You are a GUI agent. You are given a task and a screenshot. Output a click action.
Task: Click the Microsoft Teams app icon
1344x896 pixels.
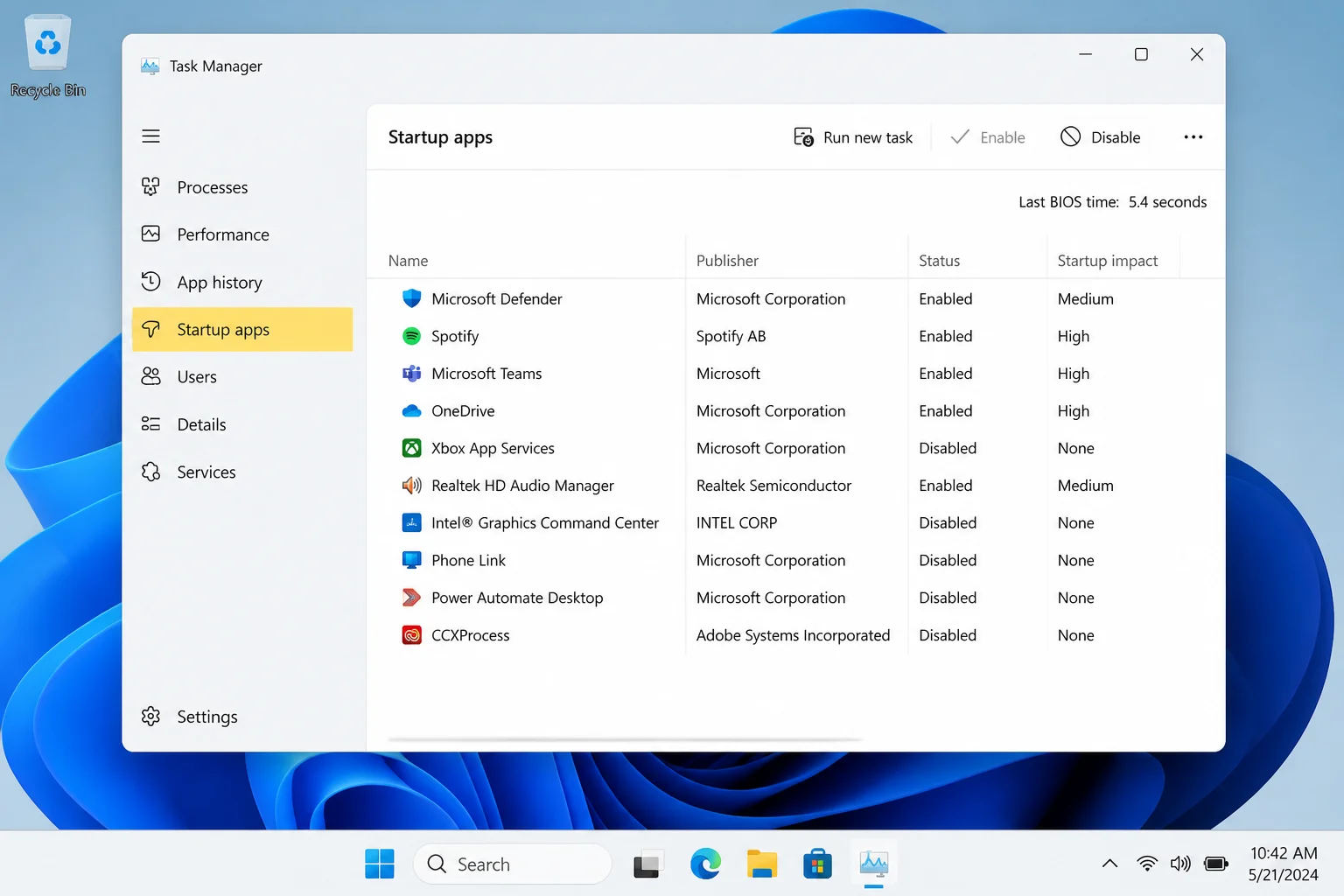click(x=411, y=374)
